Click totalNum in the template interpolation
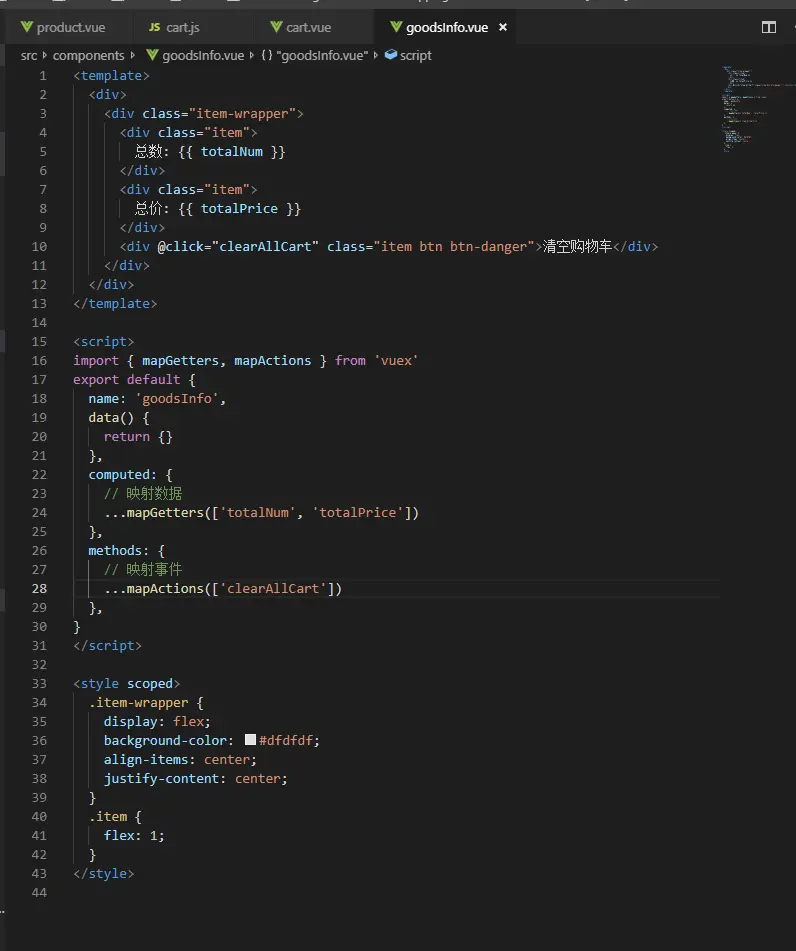 (x=232, y=152)
